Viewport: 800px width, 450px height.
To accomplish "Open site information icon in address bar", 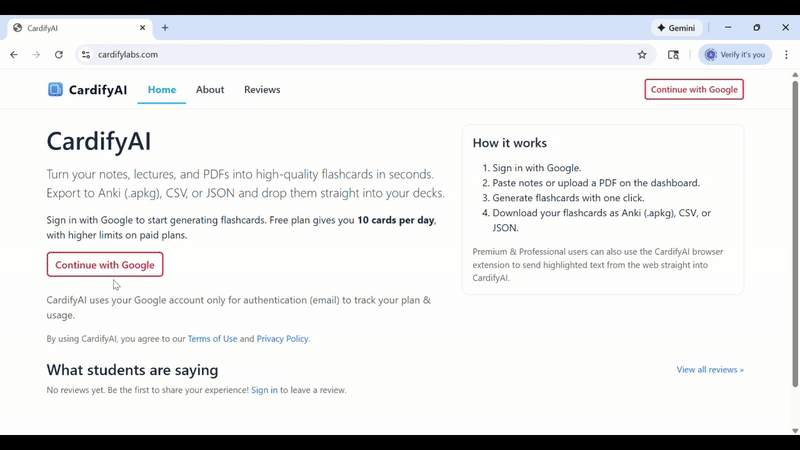I will [86, 55].
